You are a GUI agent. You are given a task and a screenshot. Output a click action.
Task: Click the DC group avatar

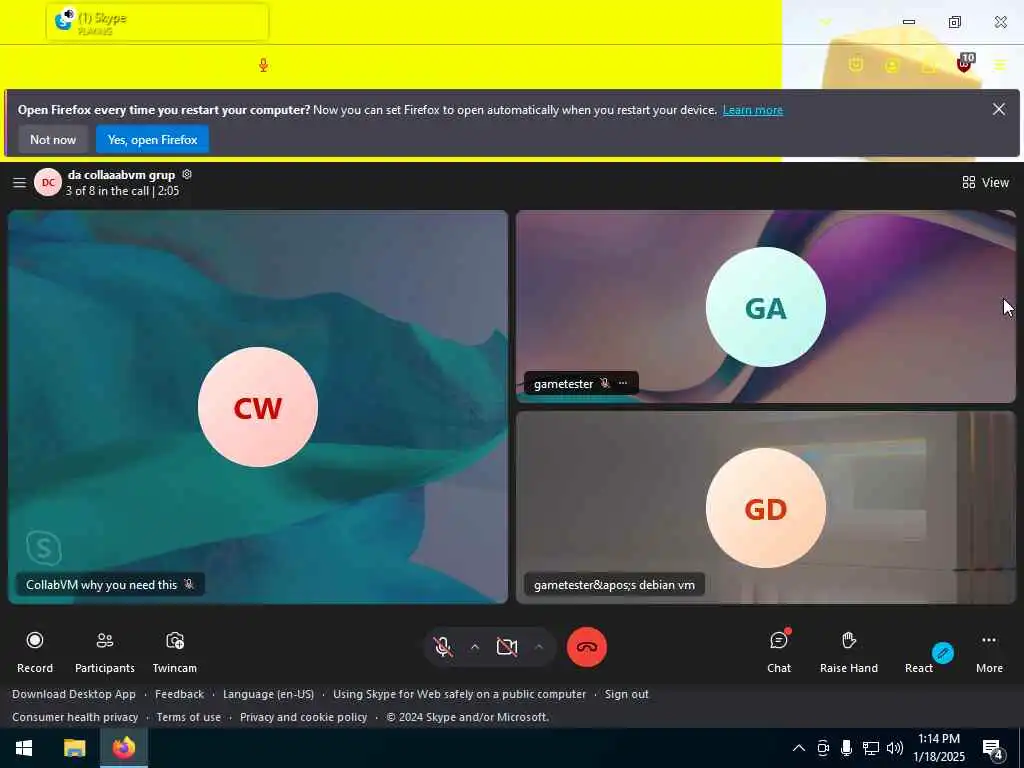[48, 183]
